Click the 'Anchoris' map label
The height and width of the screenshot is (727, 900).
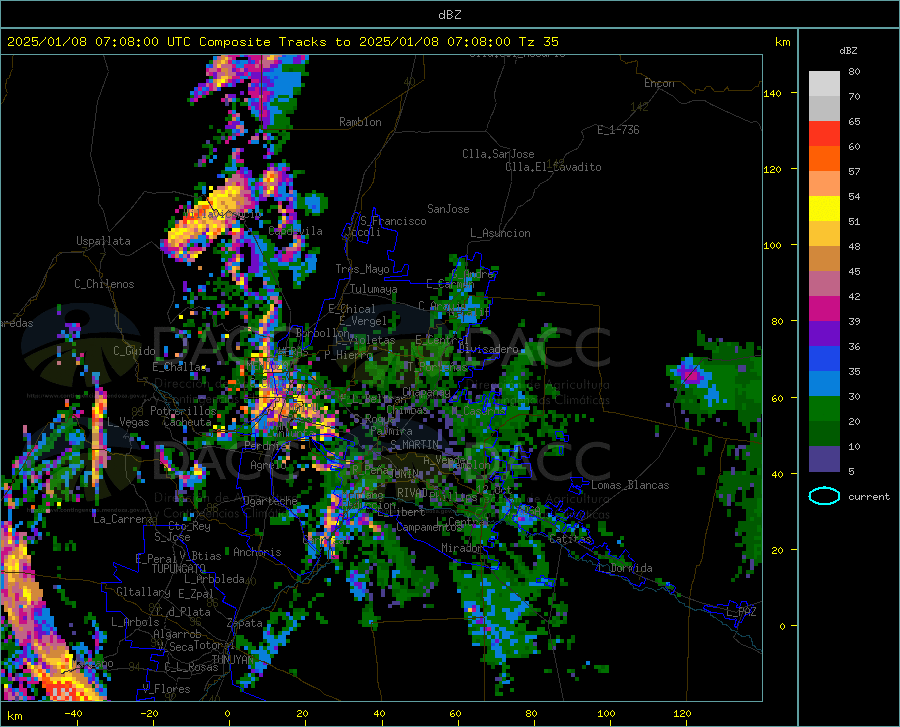pos(257,552)
